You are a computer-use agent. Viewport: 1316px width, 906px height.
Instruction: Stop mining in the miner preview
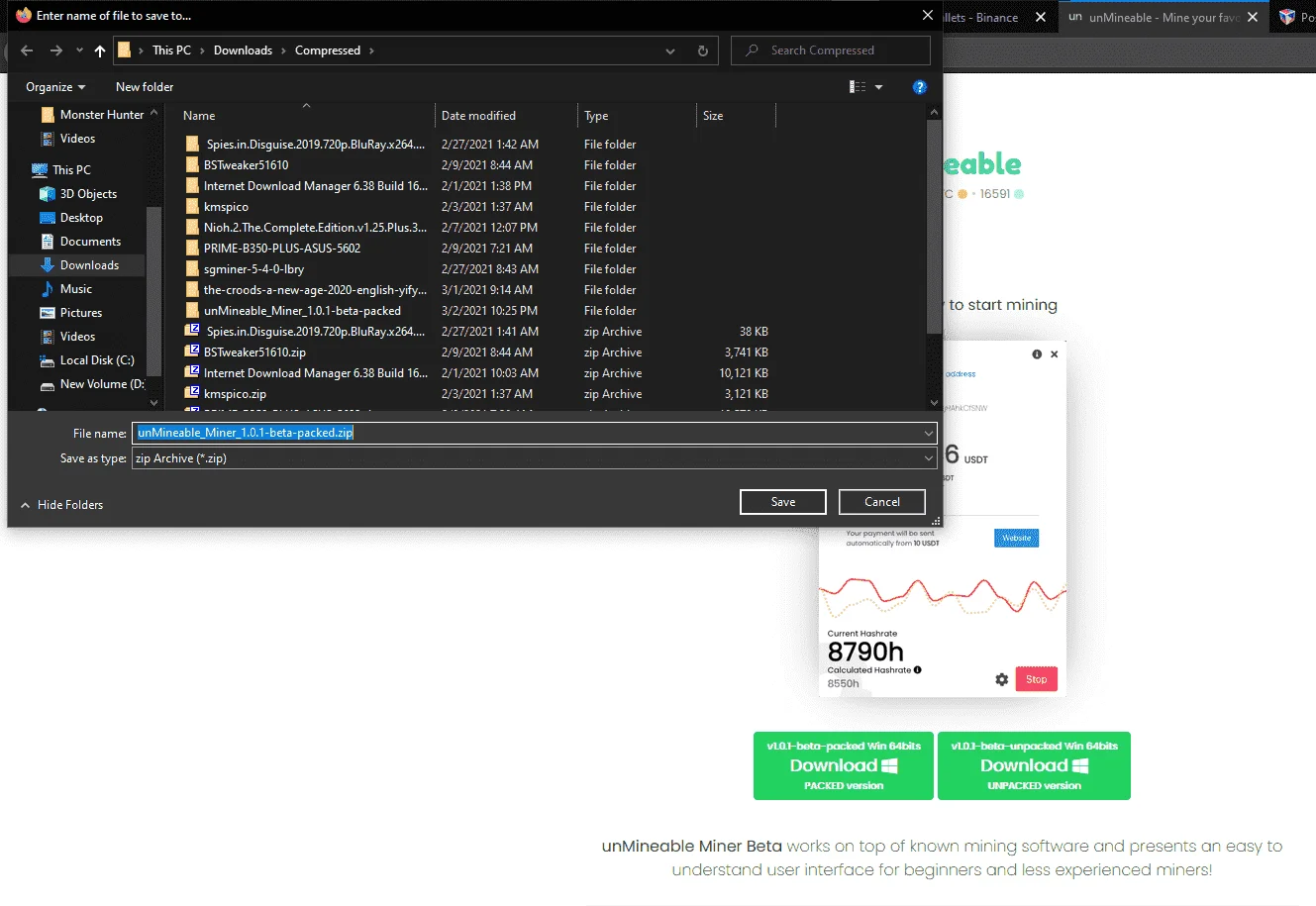[x=1037, y=679]
